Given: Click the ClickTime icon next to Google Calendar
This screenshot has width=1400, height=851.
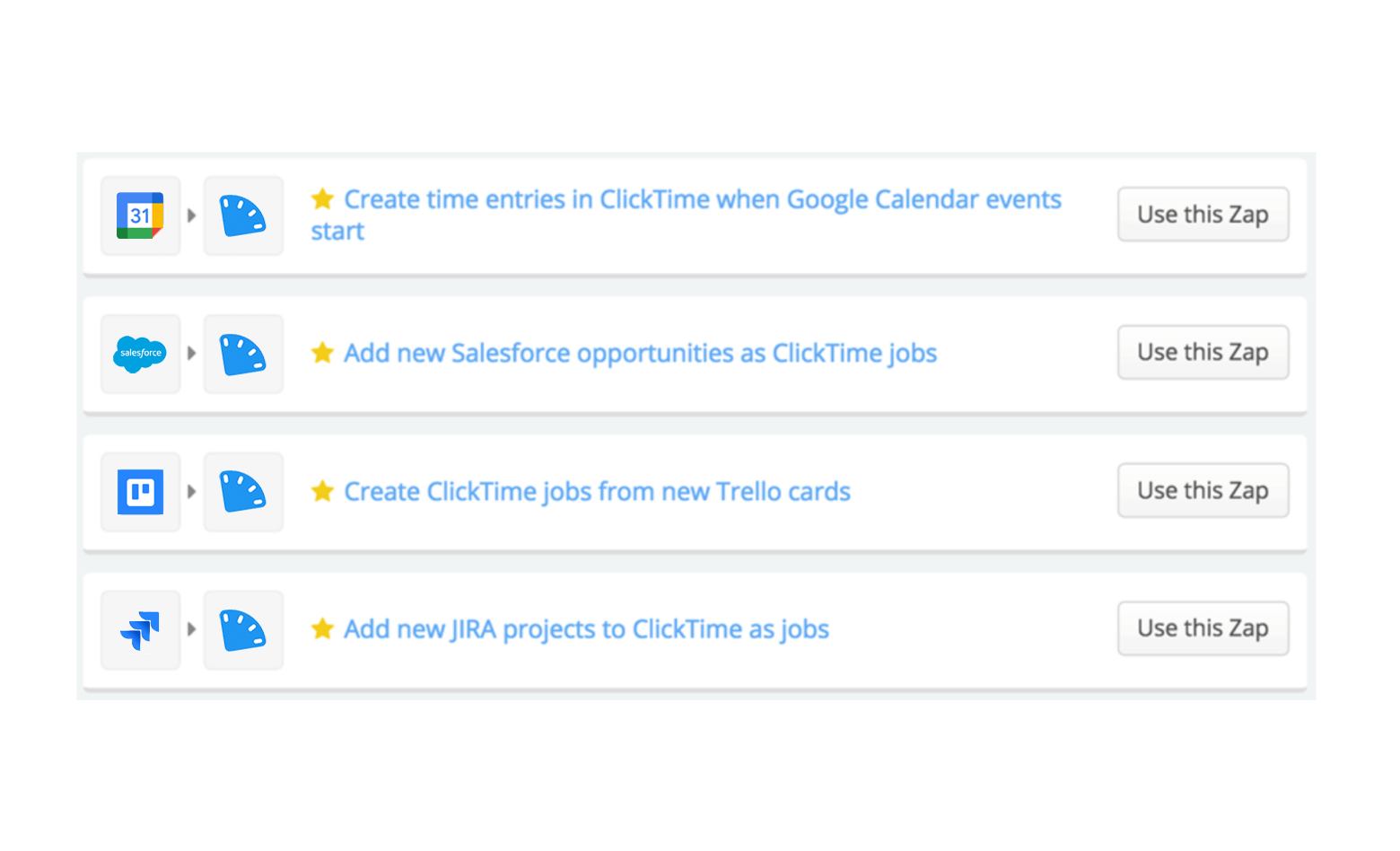Looking at the screenshot, I should tap(242, 215).
